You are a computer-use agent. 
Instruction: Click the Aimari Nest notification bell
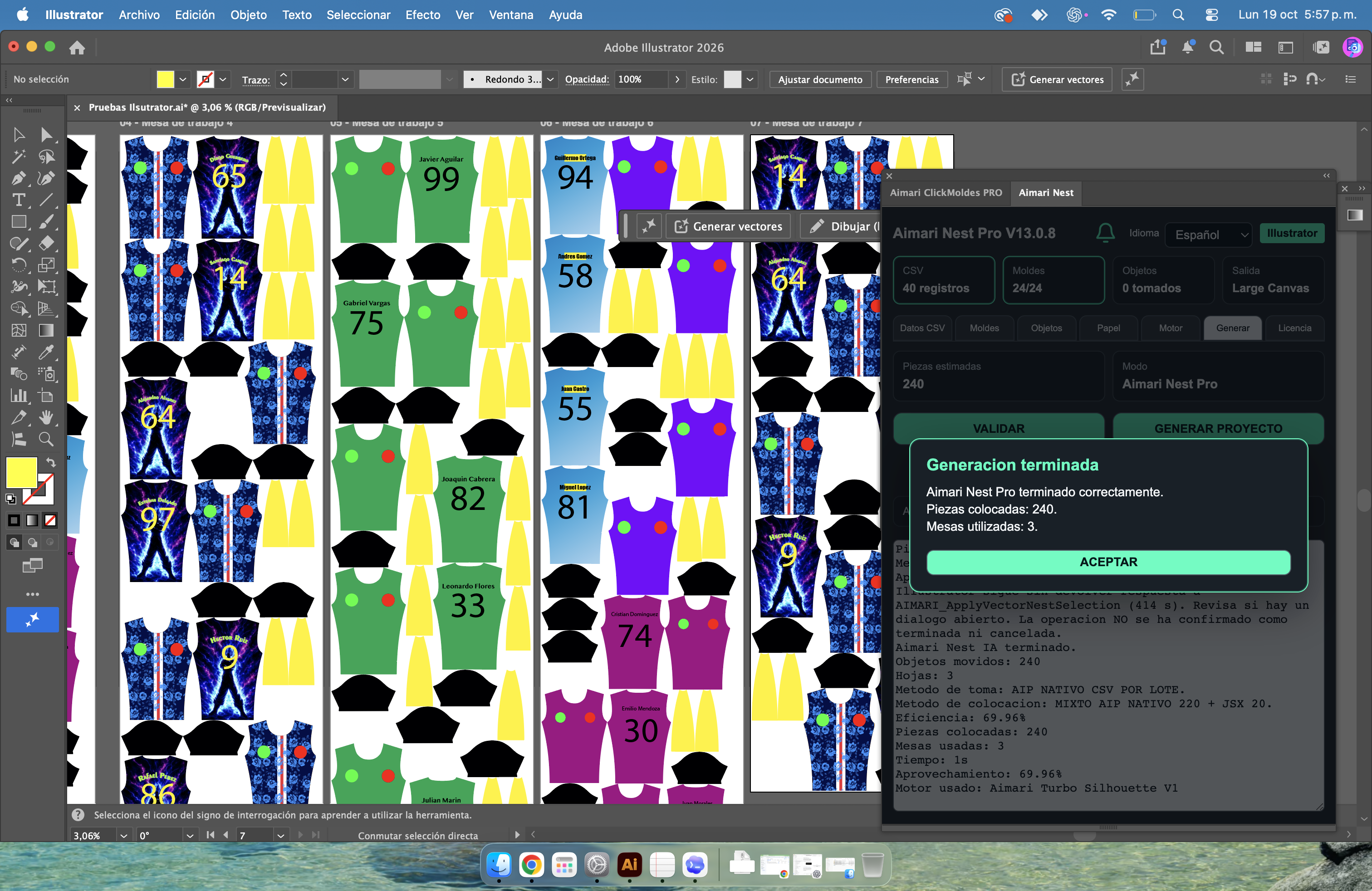click(1105, 234)
